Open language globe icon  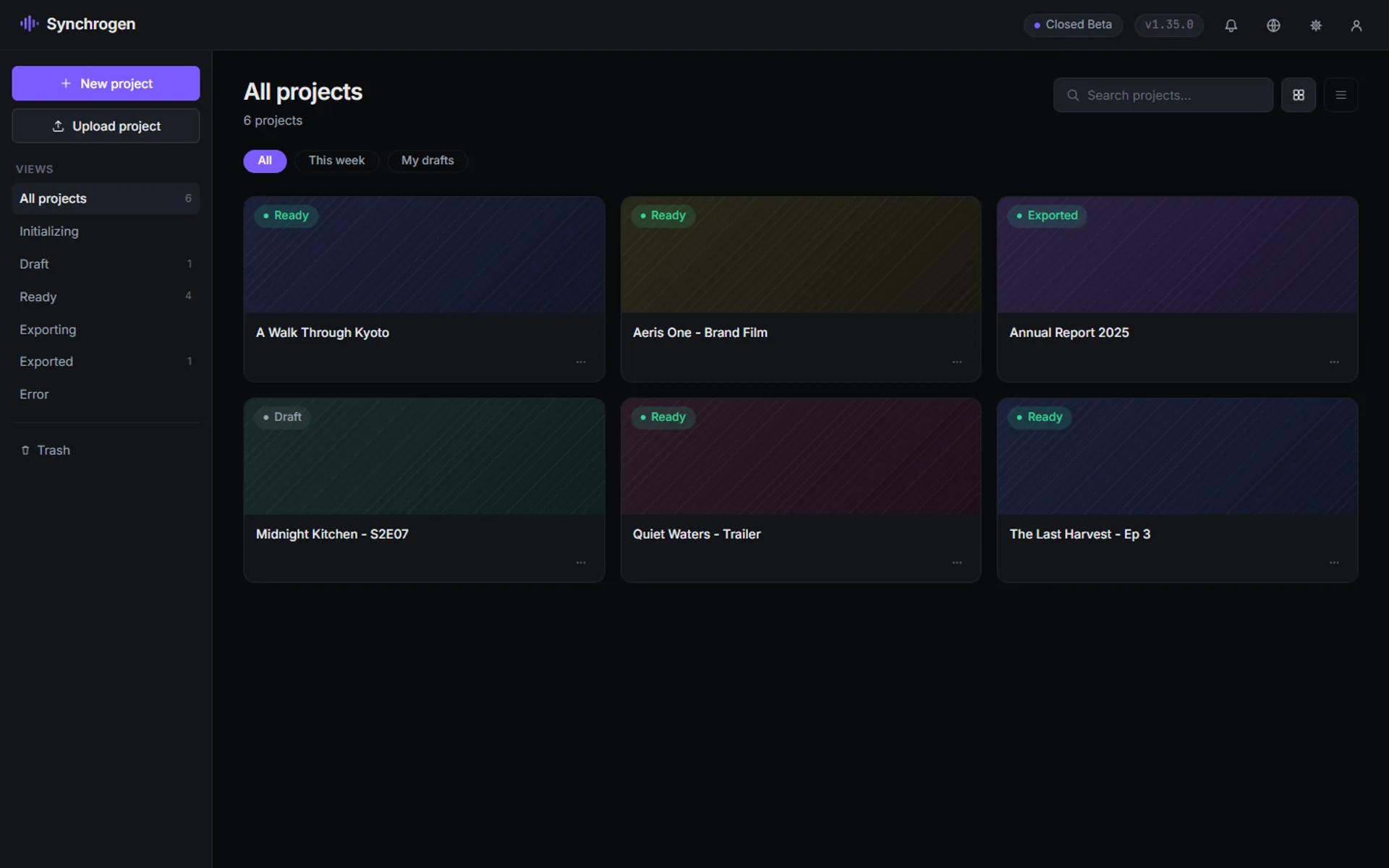(1273, 25)
